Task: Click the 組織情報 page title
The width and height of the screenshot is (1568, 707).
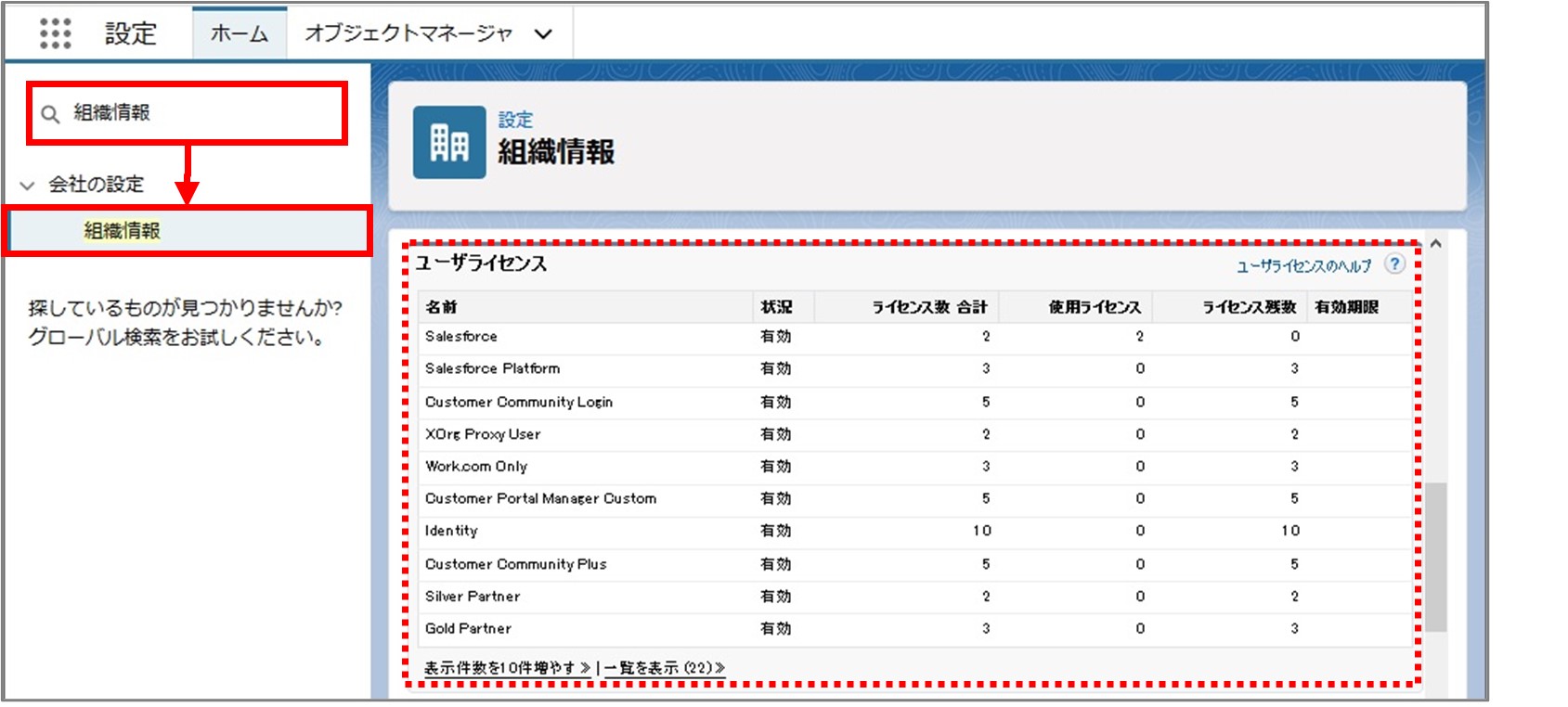Action: (x=556, y=152)
